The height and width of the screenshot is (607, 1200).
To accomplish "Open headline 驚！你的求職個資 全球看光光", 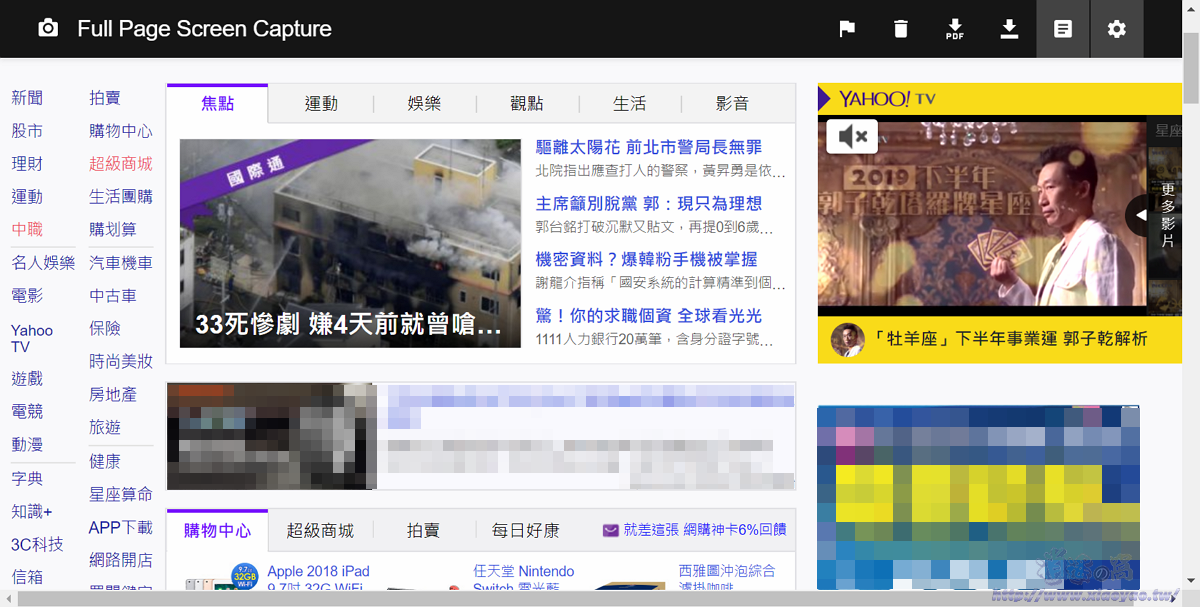I will [649, 316].
